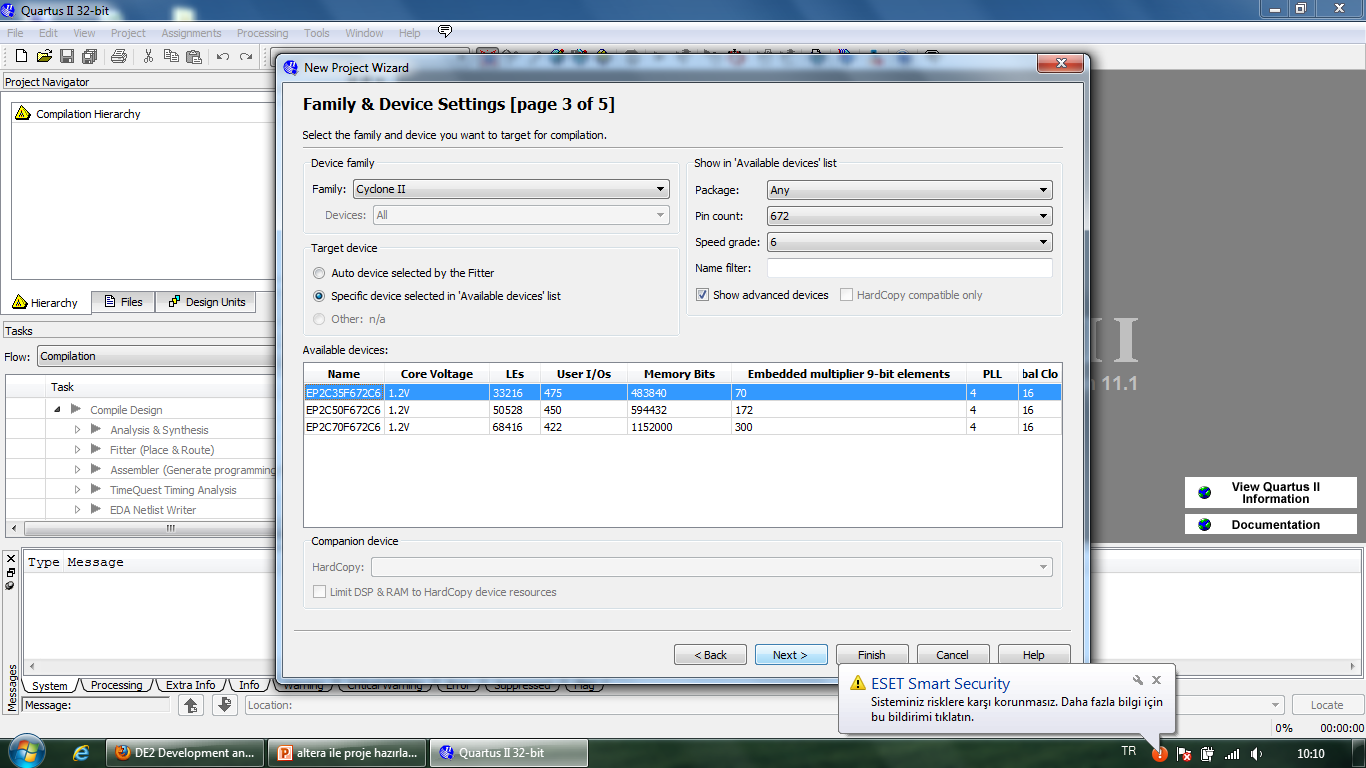The height and width of the screenshot is (768, 1366).
Task: Click the Cut scissors icon
Action: point(148,56)
